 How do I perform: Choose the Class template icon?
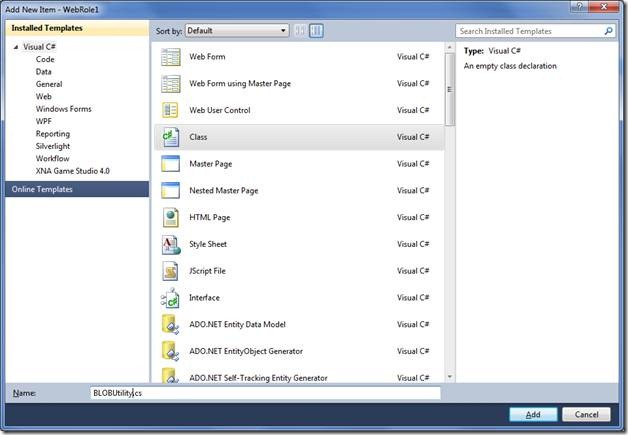[170, 137]
